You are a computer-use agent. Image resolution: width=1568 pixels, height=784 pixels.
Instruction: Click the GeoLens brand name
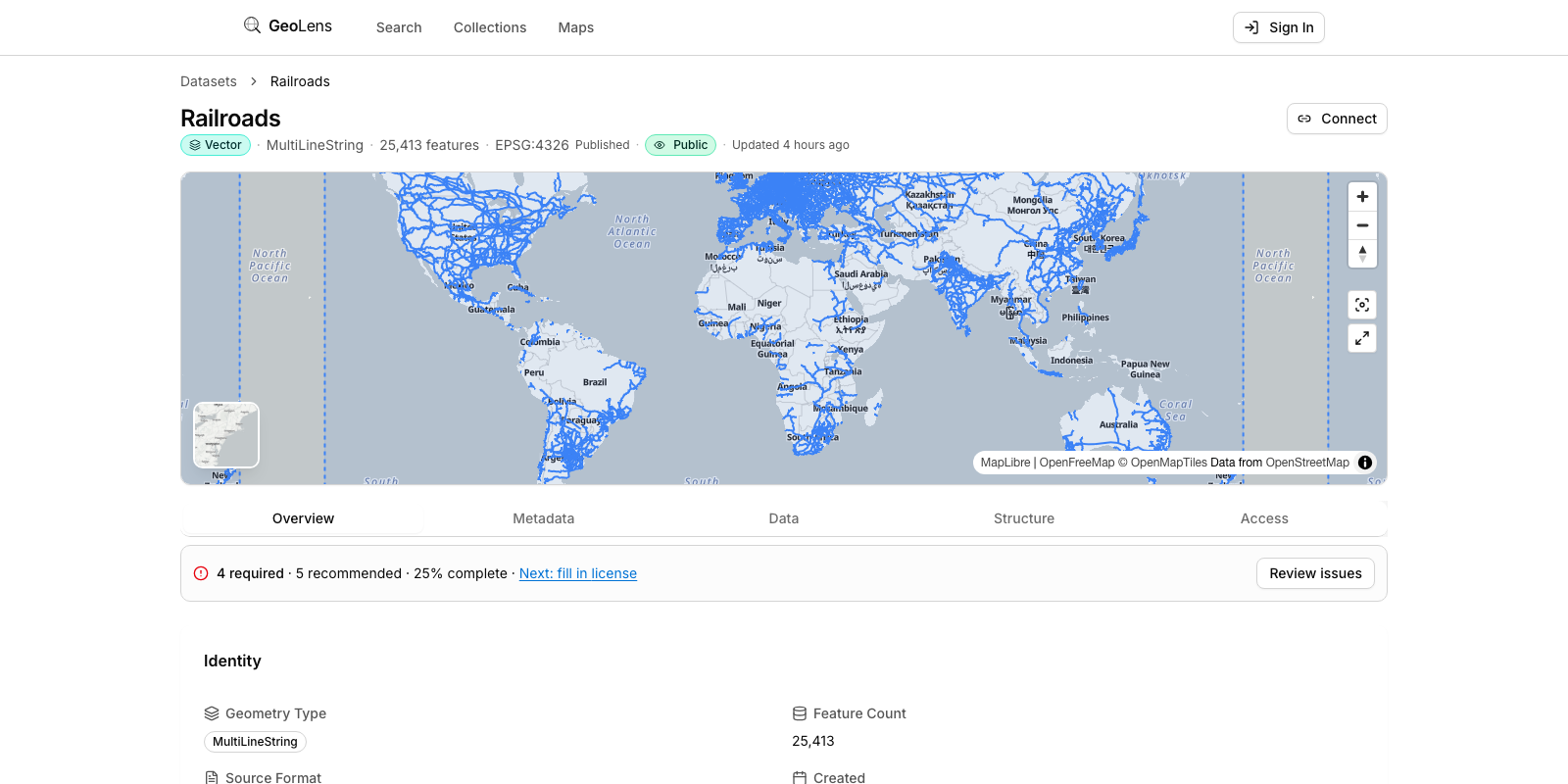[300, 25]
